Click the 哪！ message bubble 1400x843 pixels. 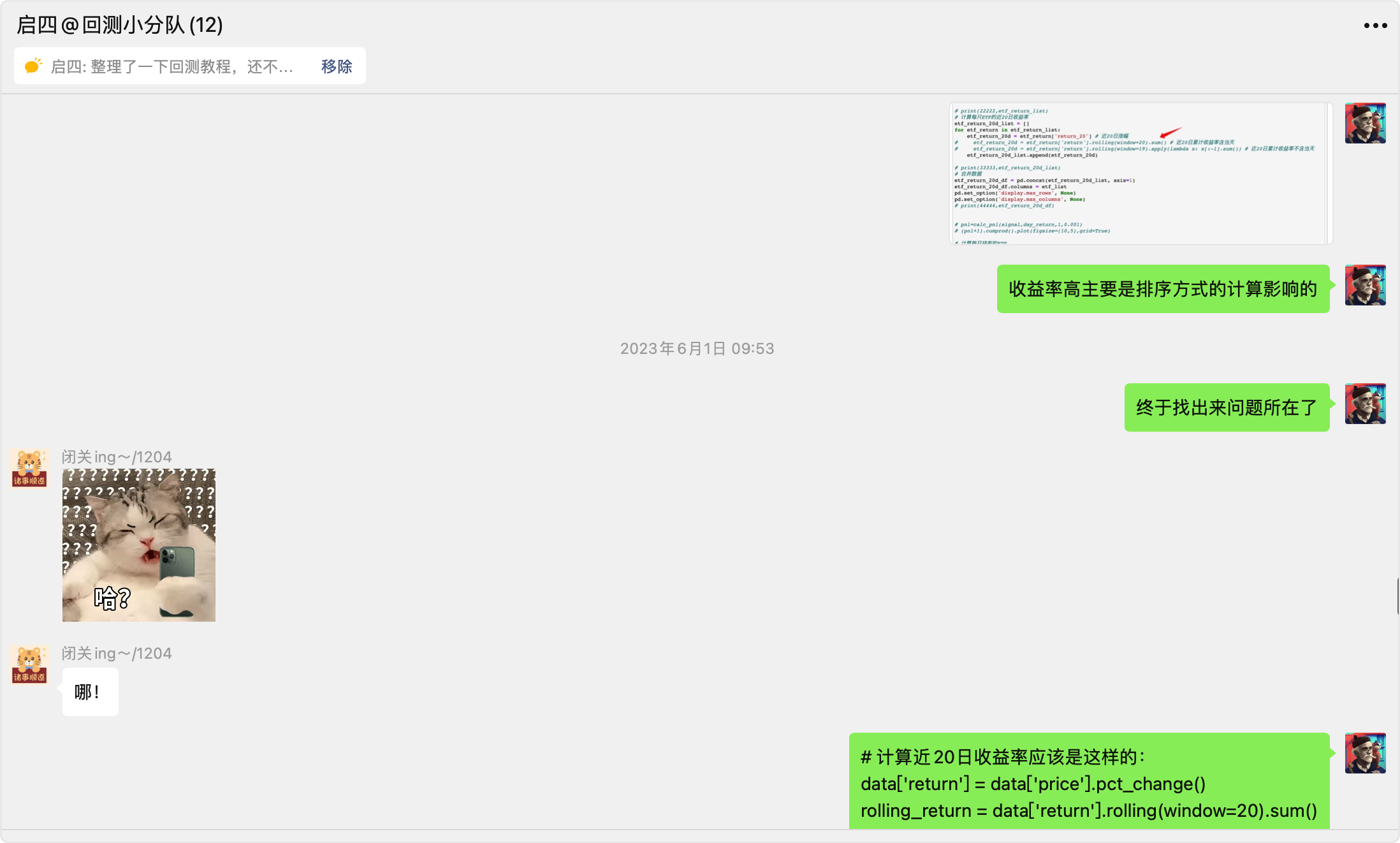(90, 692)
